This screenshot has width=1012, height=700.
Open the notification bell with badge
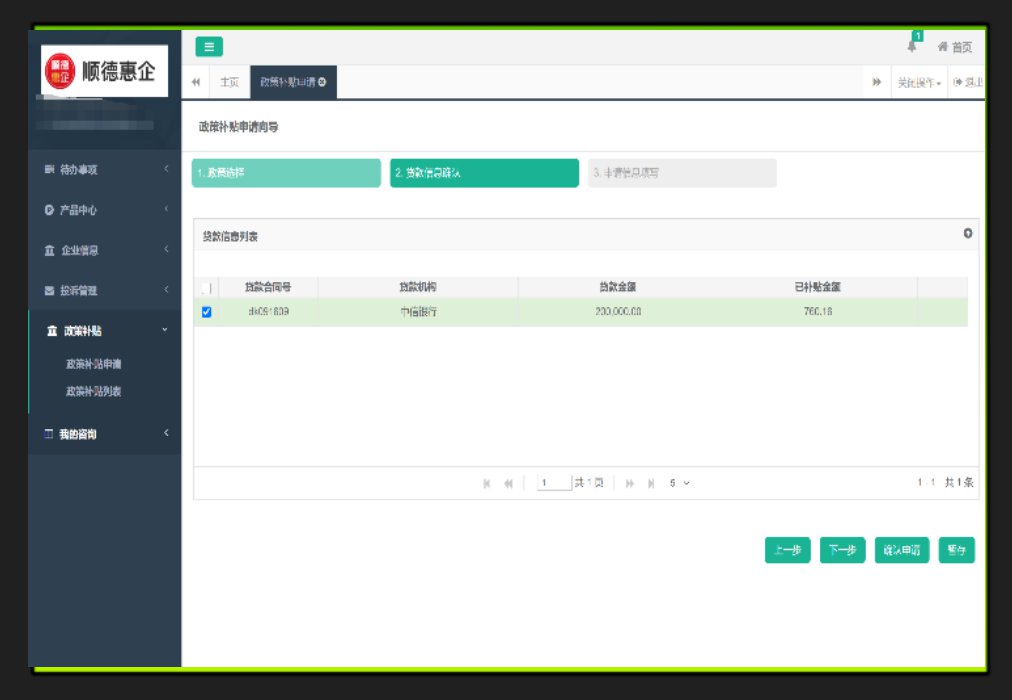(912, 46)
